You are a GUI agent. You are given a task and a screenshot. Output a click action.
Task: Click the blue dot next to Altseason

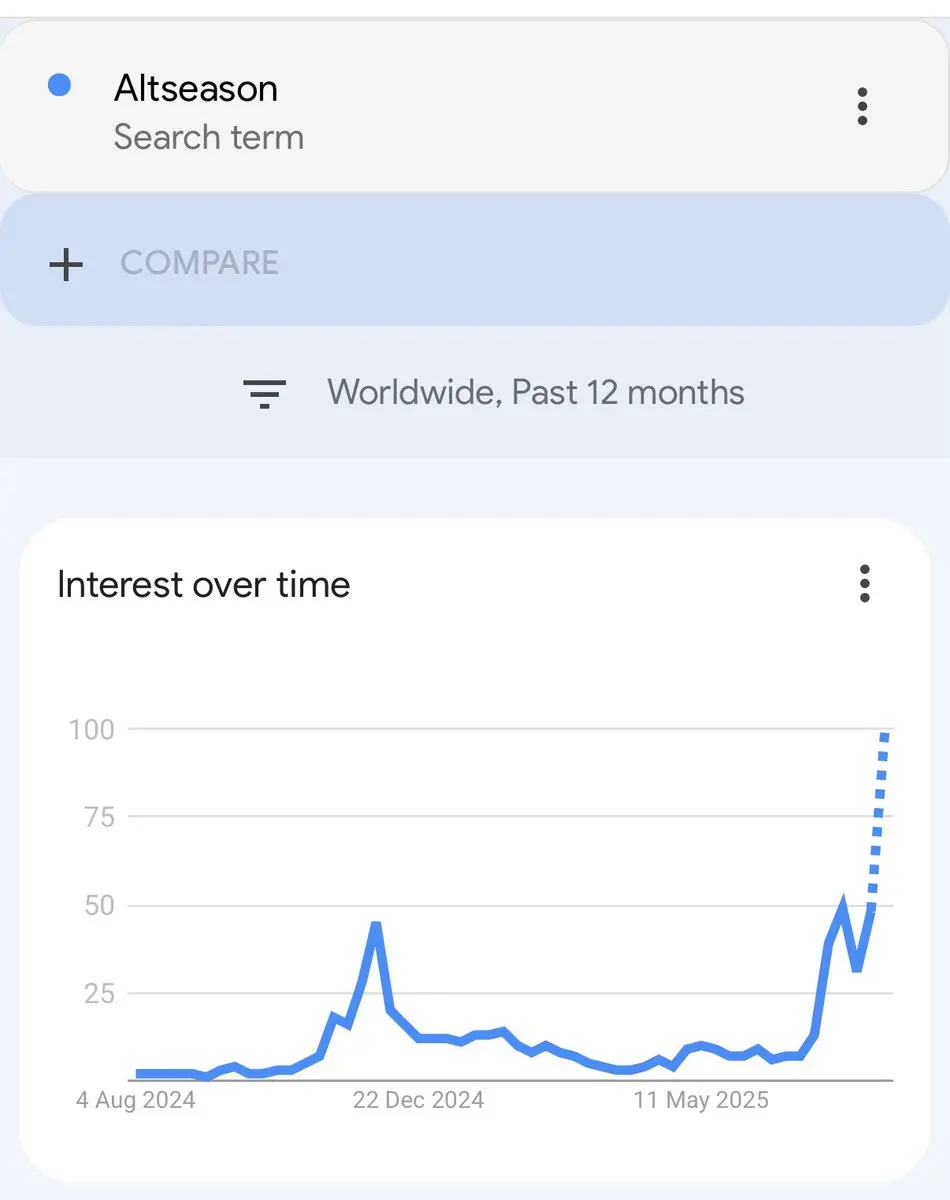pos(59,86)
